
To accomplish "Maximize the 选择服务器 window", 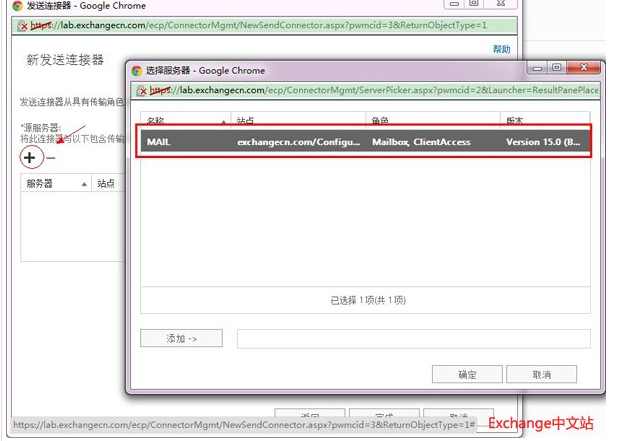I will (557, 68).
